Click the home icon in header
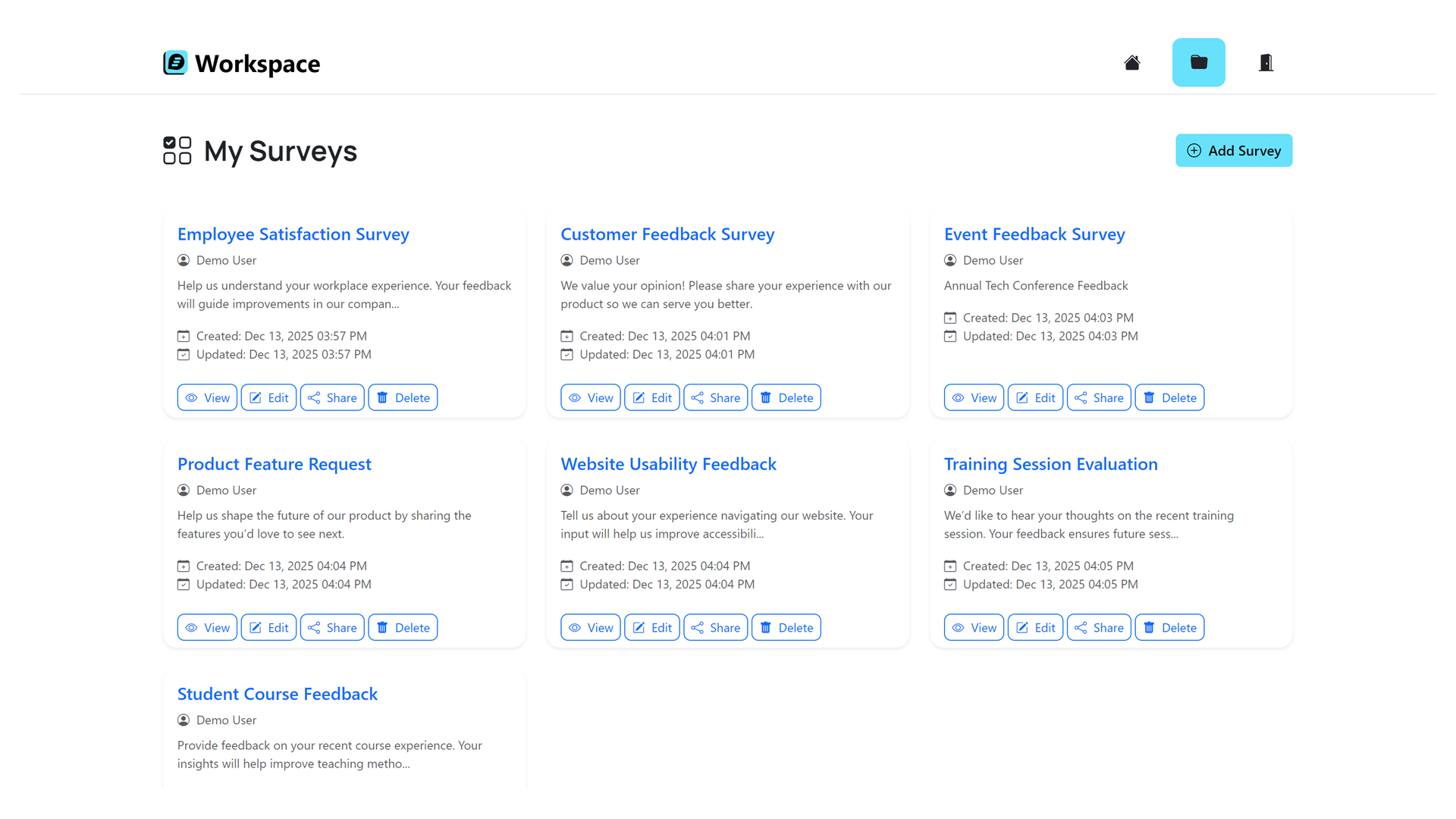 [x=1131, y=62]
